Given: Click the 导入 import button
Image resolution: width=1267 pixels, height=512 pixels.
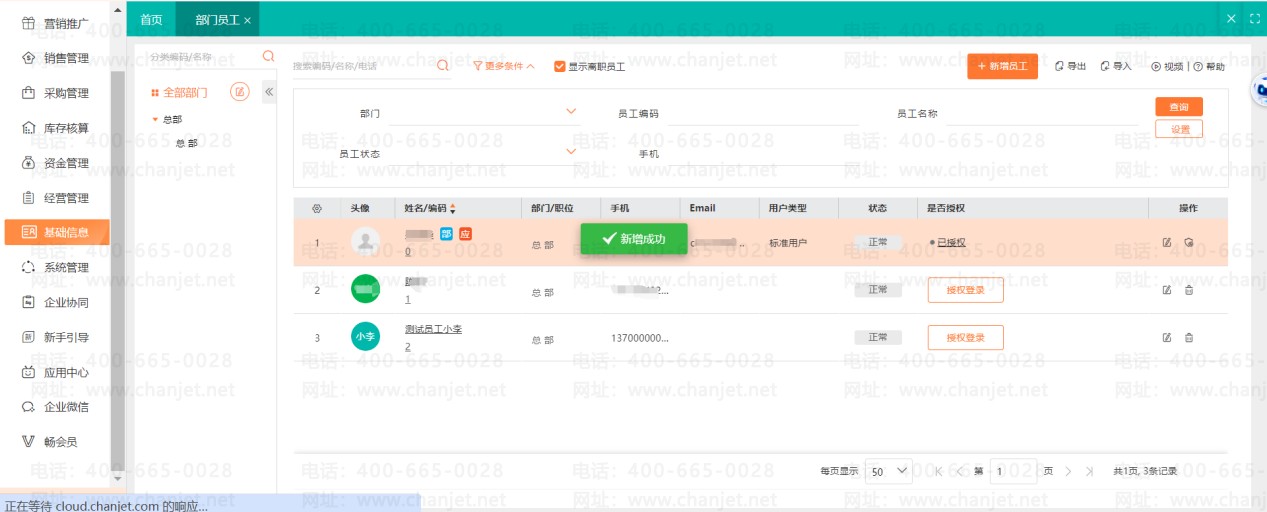Looking at the screenshot, I should point(1115,66).
